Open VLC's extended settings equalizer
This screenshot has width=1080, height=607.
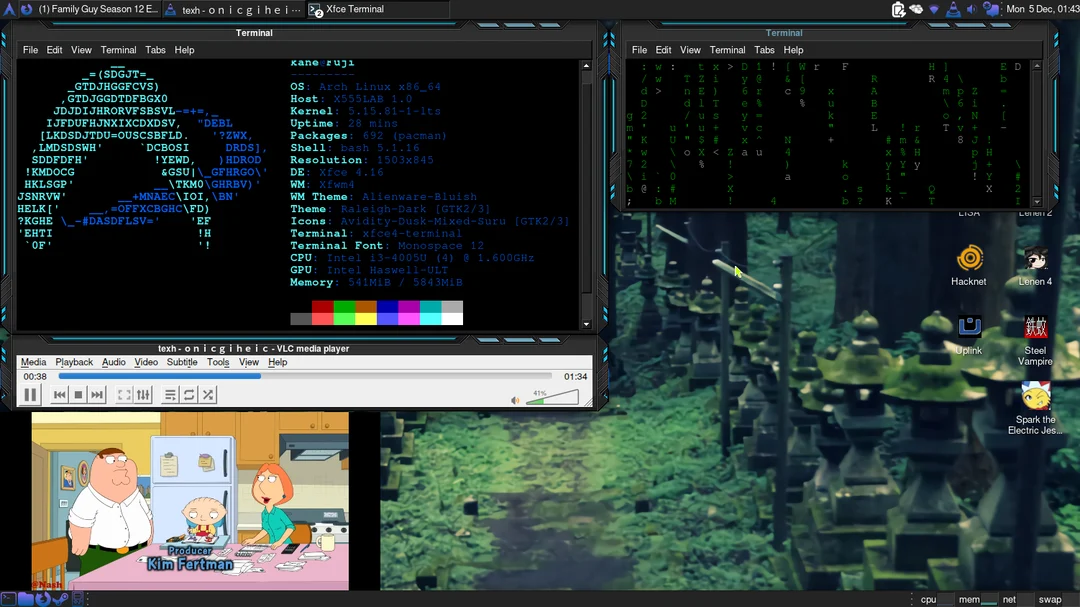tap(143, 394)
